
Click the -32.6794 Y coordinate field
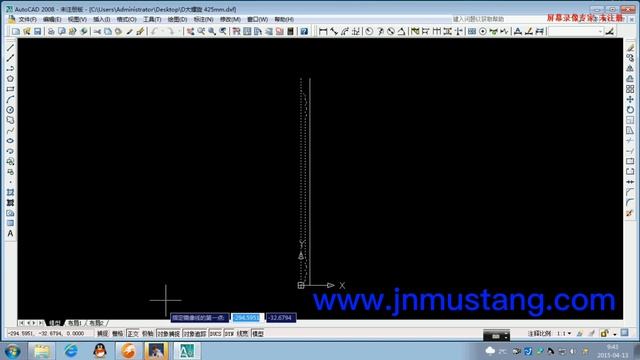281,318
